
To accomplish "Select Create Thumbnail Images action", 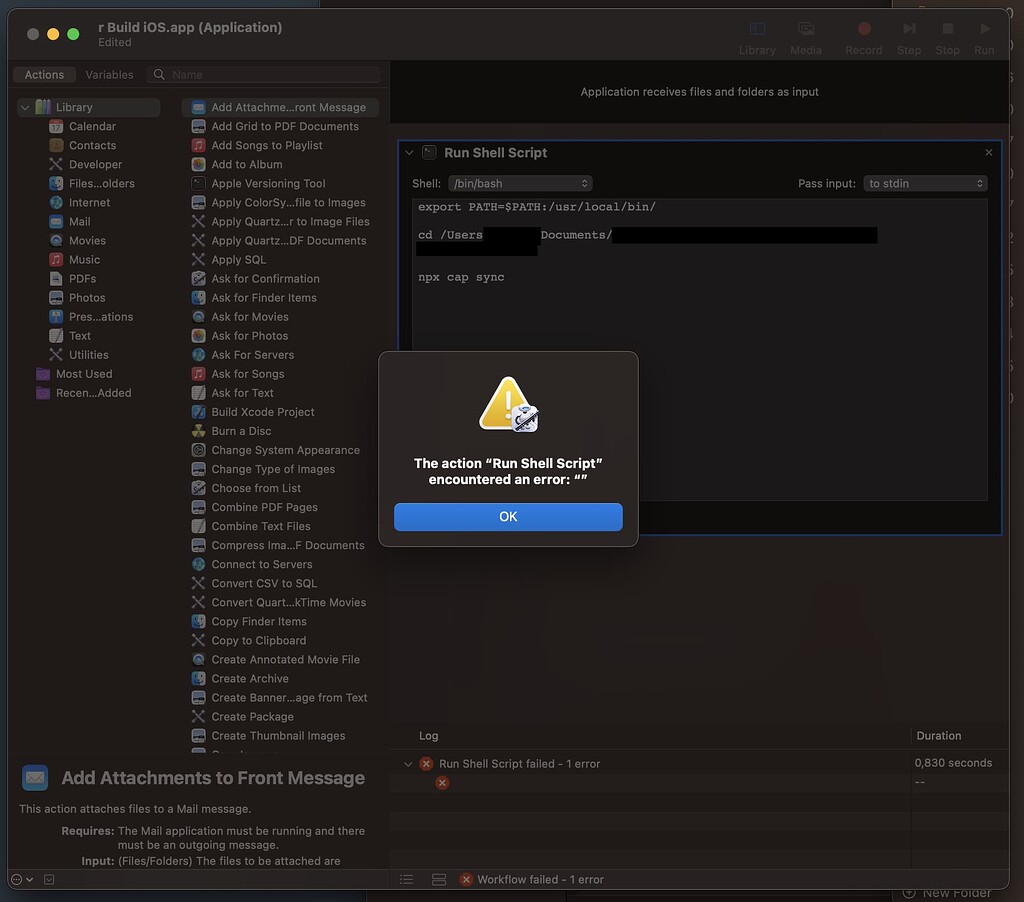I will [278, 735].
